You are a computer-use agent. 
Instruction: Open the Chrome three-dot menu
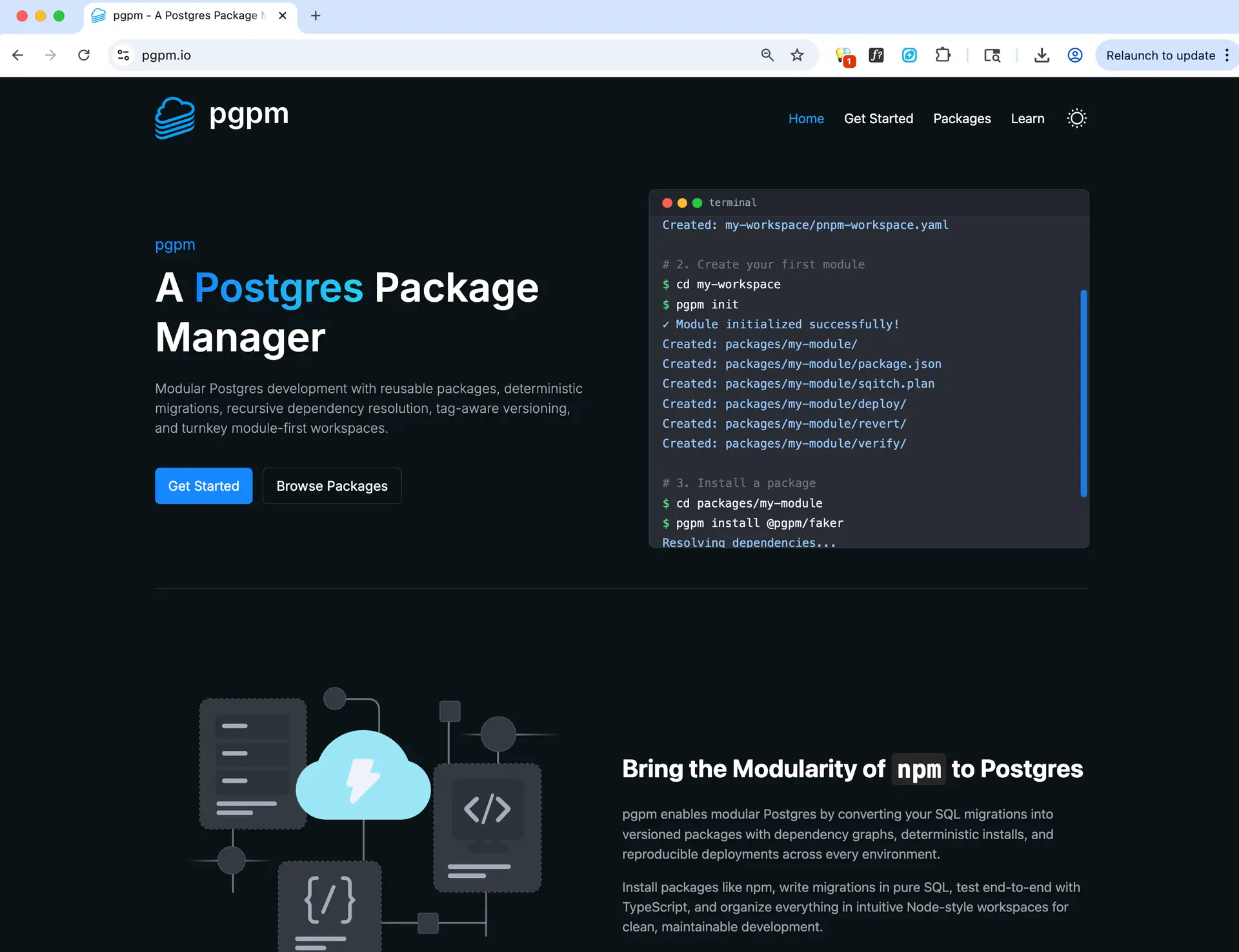1227,55
